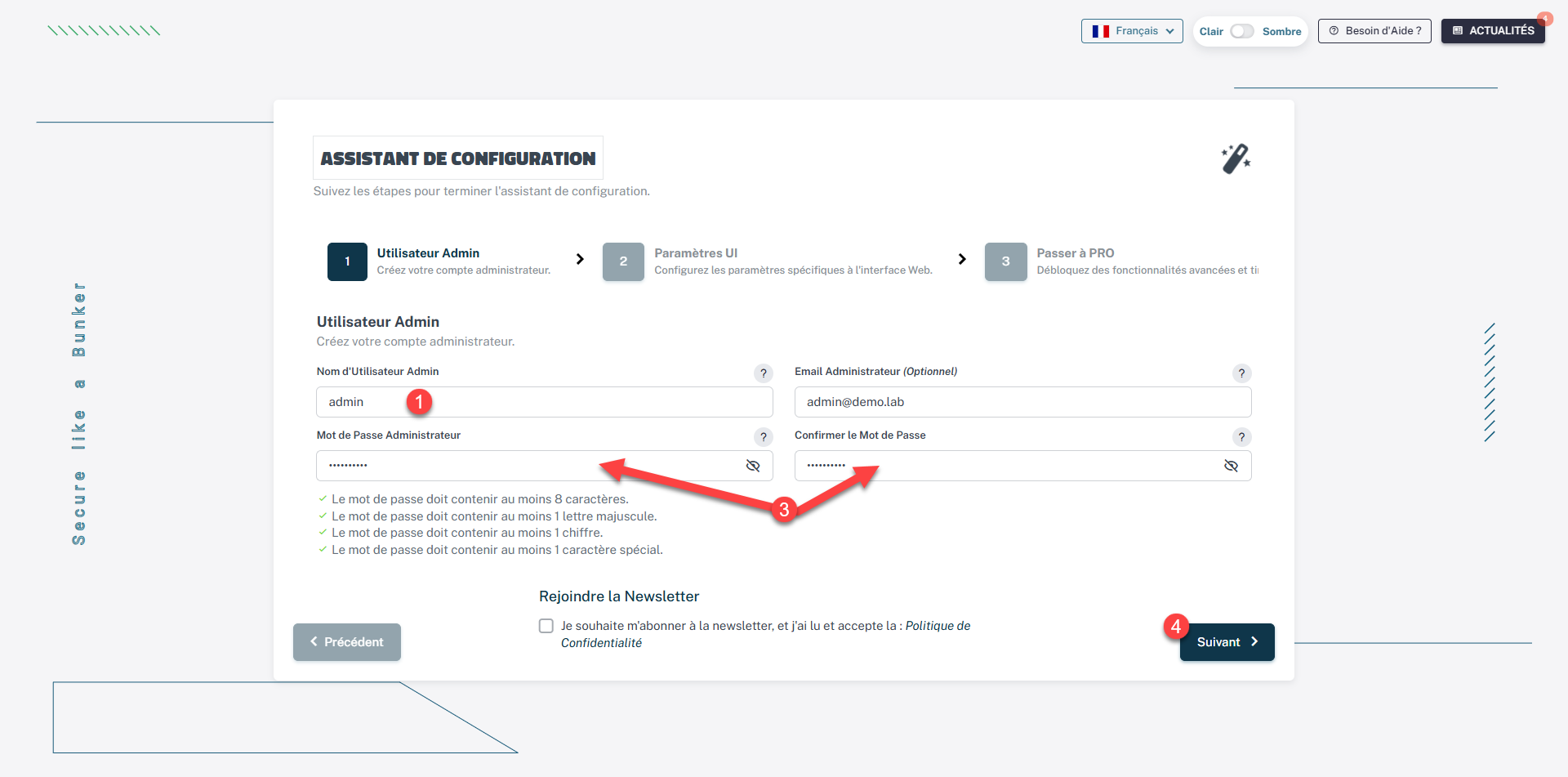
Task: Check the newsletter subscription checkbox
Action: tap(546, 626)
